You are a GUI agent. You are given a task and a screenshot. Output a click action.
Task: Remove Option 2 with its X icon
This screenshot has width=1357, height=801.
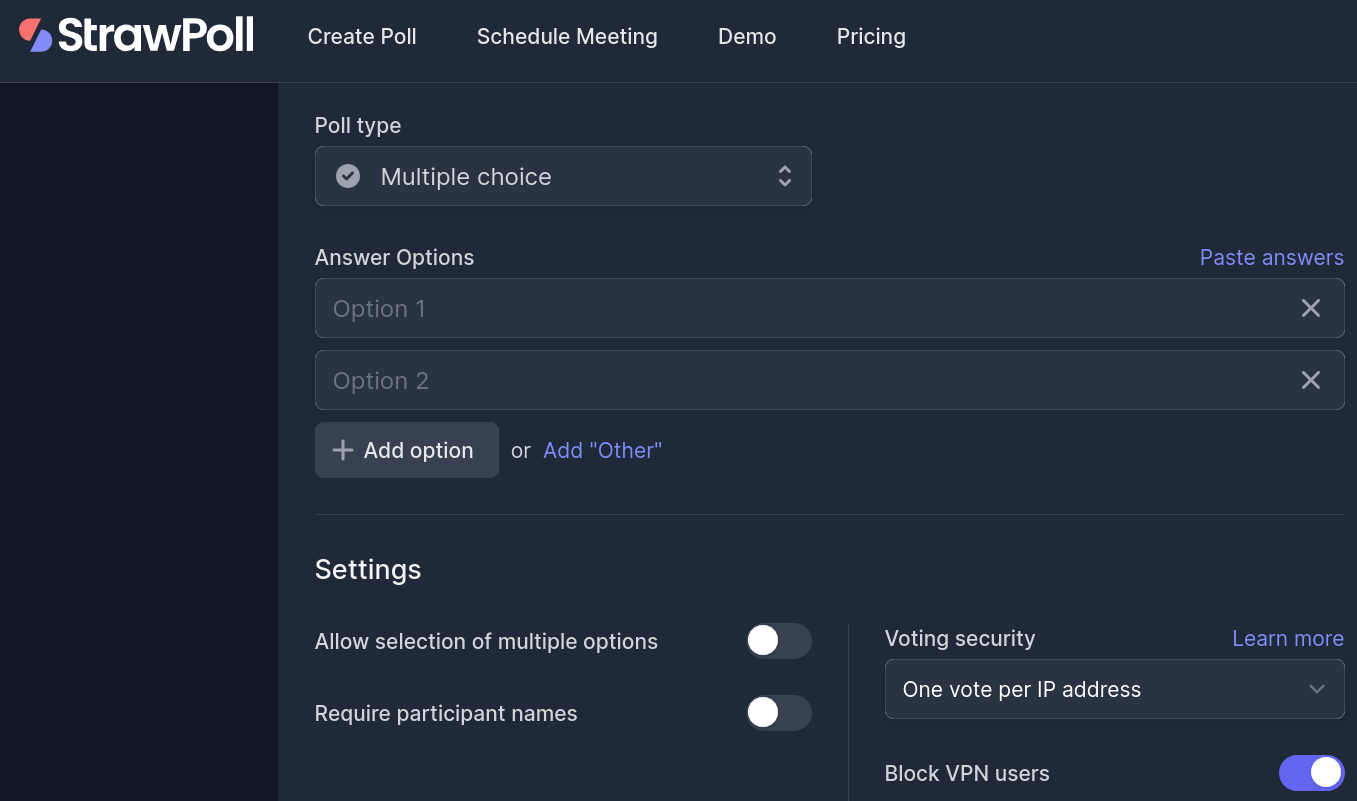(1310, 380)
